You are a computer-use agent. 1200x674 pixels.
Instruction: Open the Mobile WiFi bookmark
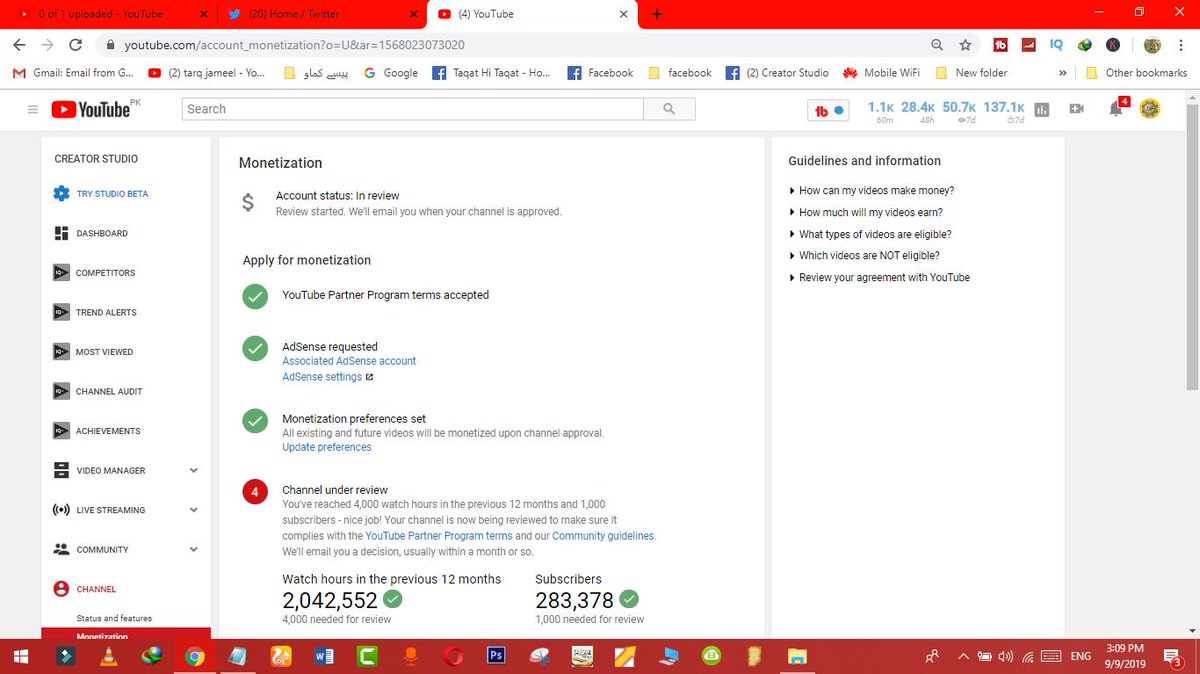point(884,73)
